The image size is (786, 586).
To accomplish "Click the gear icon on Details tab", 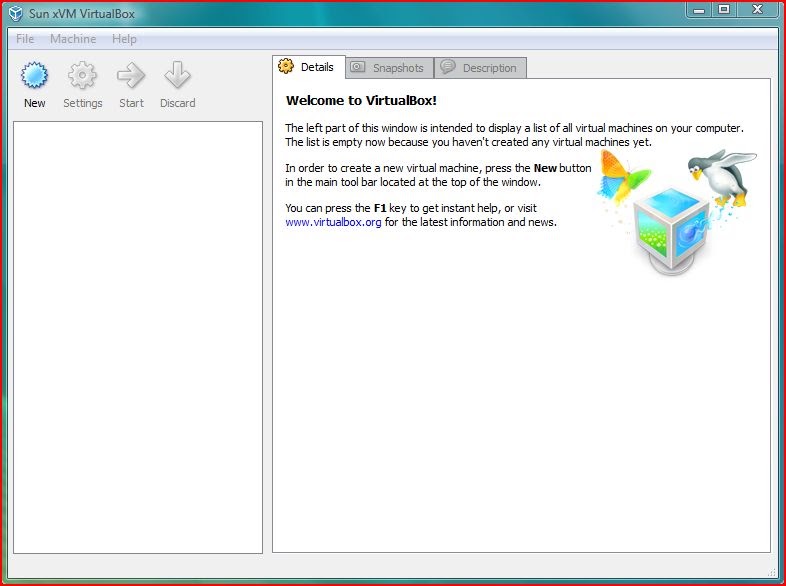I will coord(286,66).
